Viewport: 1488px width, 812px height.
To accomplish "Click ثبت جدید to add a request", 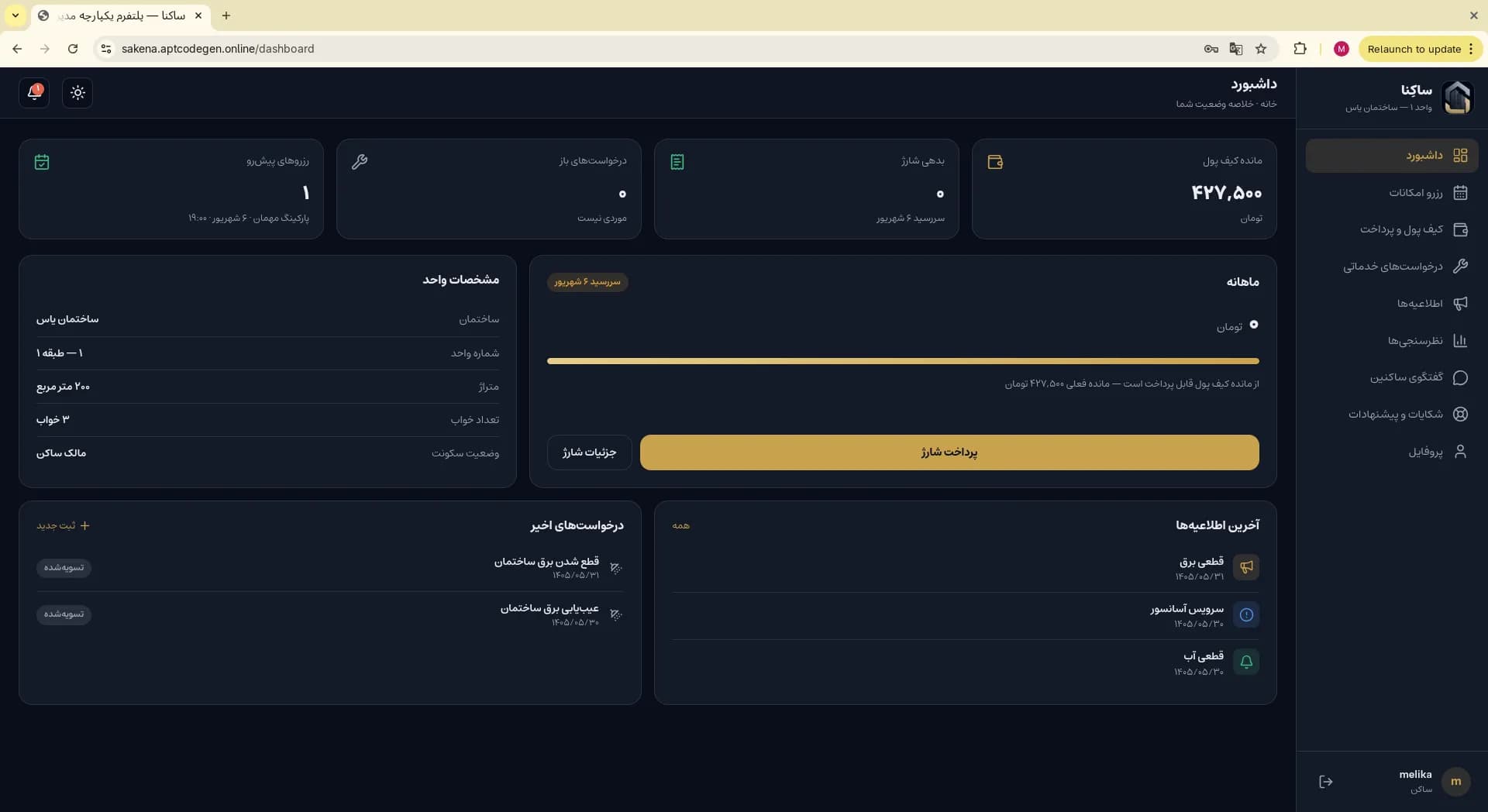I will point(64,525).
